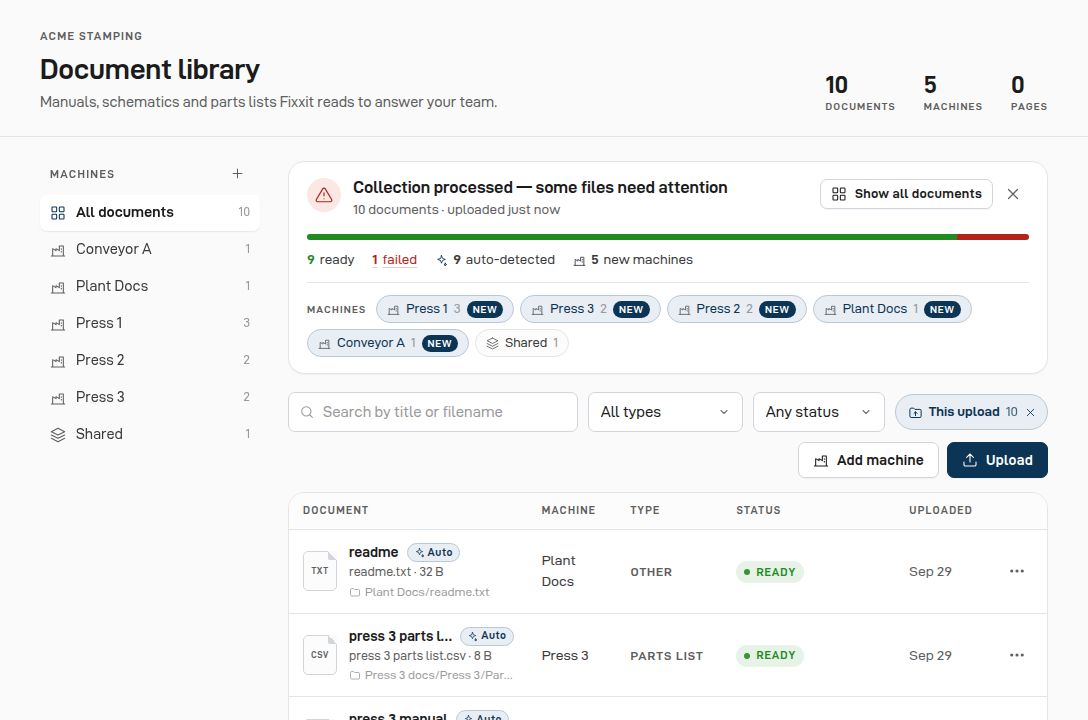Click the READY badge for press 3 parts list
The image size is (1088, 720).
[x=770, y=655]
